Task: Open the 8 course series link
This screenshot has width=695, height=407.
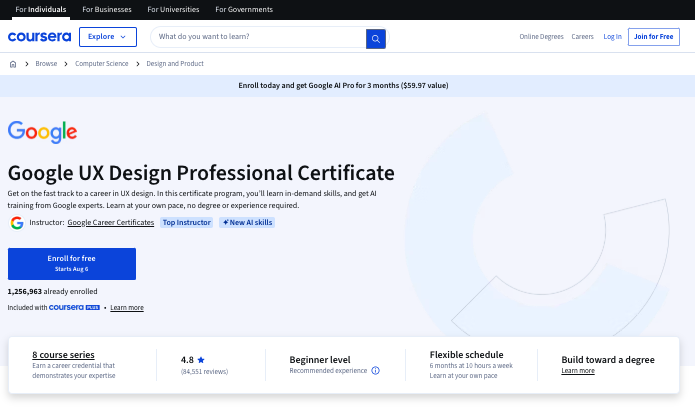Action: coord(63,355)
